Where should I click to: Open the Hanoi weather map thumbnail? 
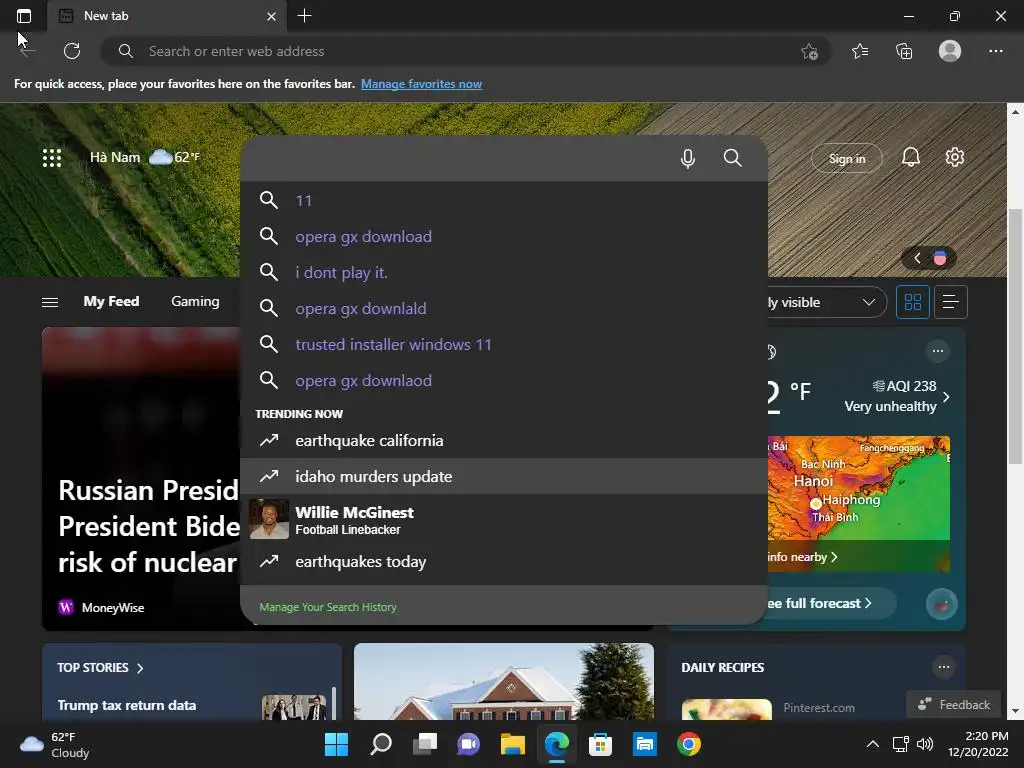[858, 488]
